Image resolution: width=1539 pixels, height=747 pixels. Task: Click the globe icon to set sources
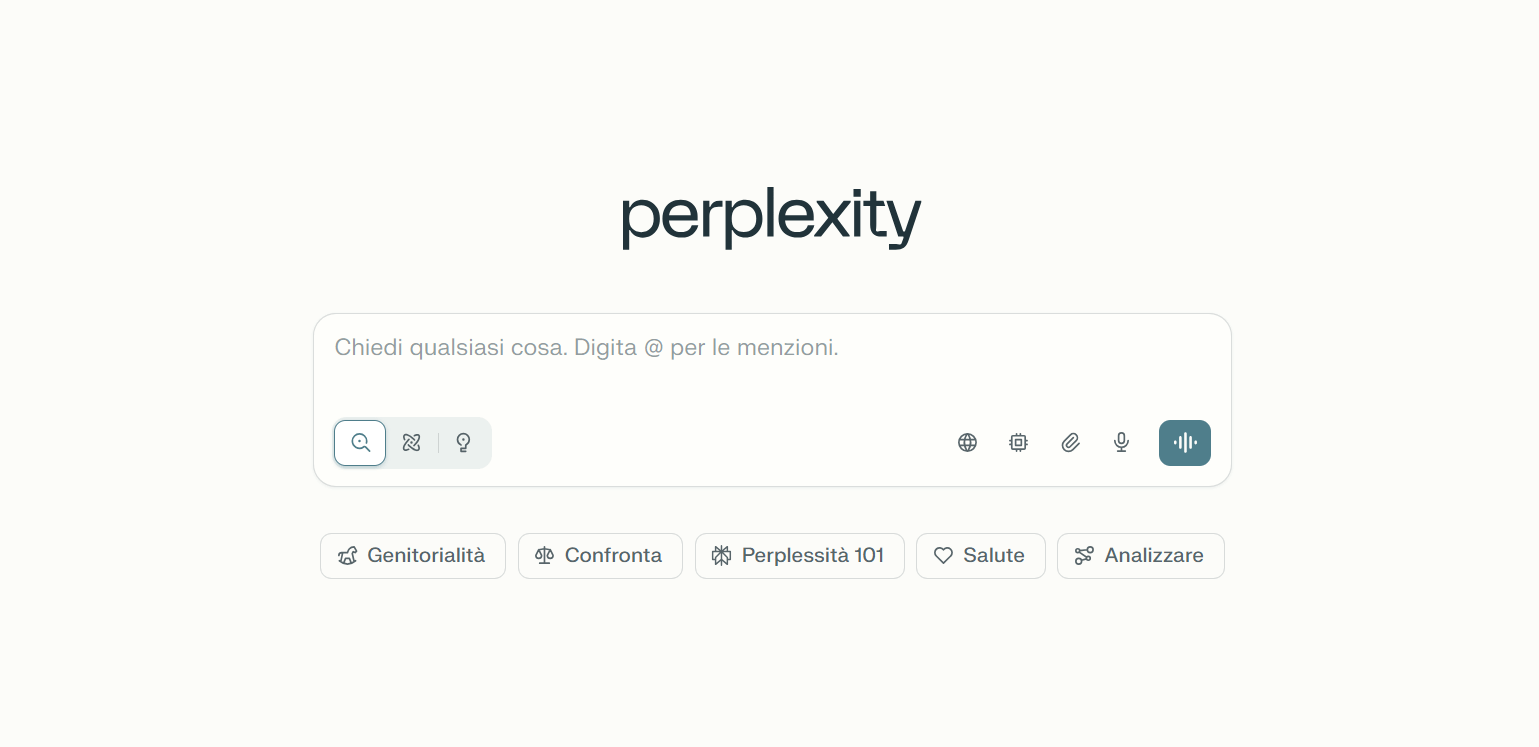tap(967, 442)
